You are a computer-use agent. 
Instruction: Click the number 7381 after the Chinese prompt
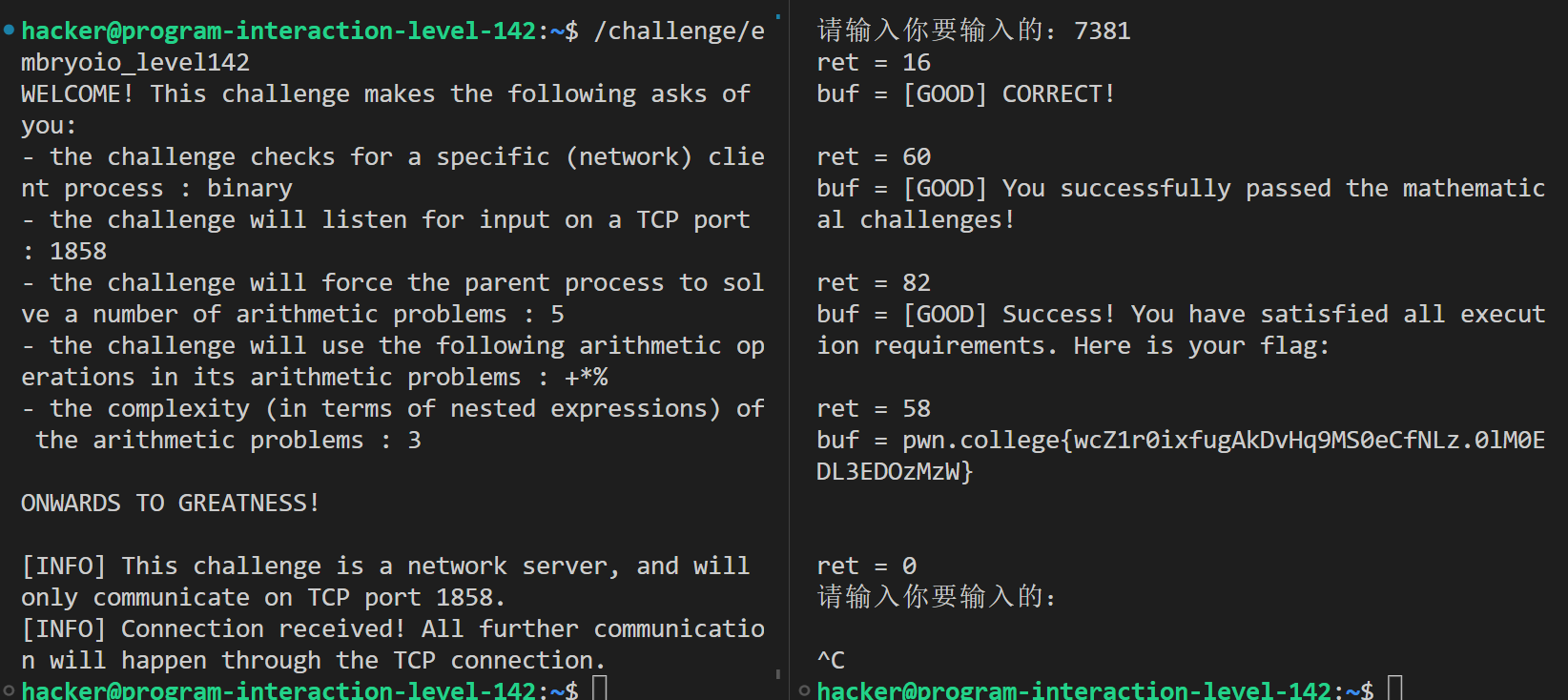click(1102, 31)
